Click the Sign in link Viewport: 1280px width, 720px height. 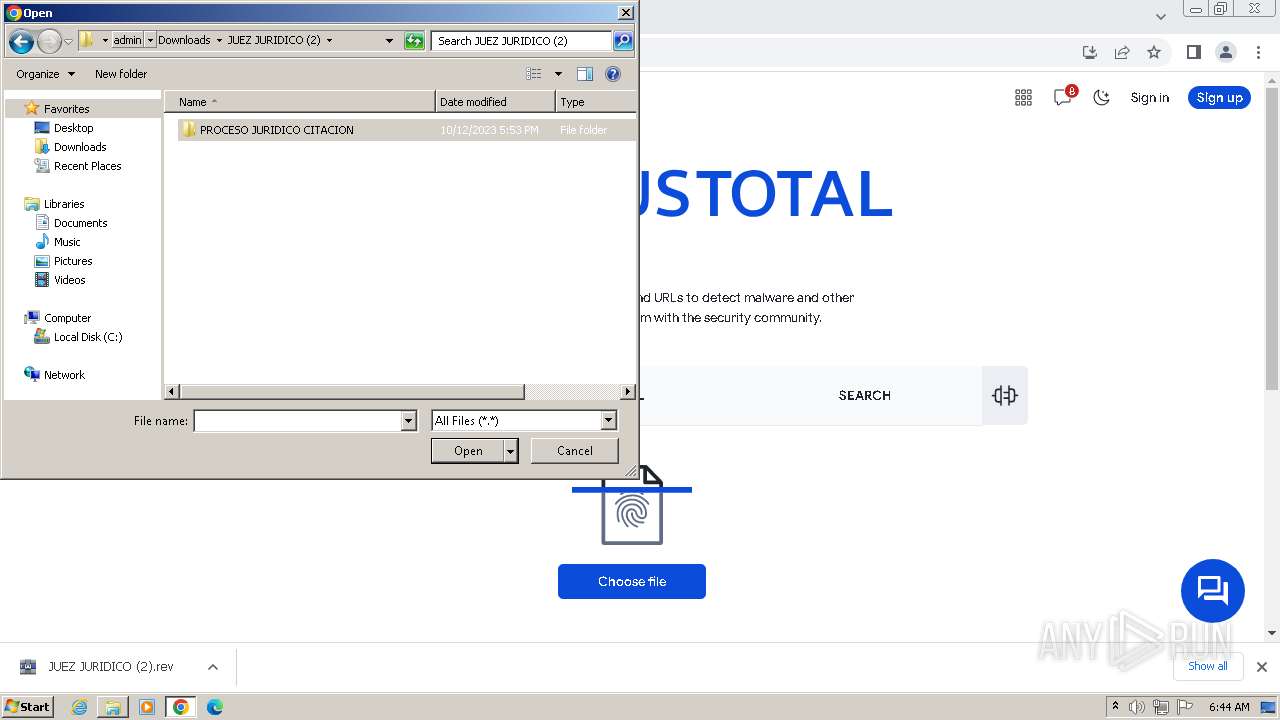point(1150,97)
